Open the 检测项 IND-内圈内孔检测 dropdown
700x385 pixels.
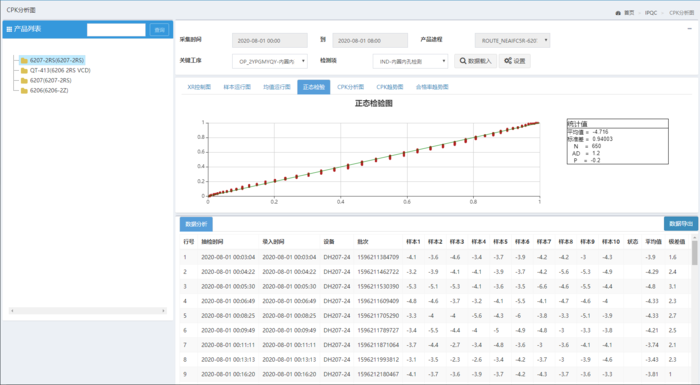coord(410,61)
